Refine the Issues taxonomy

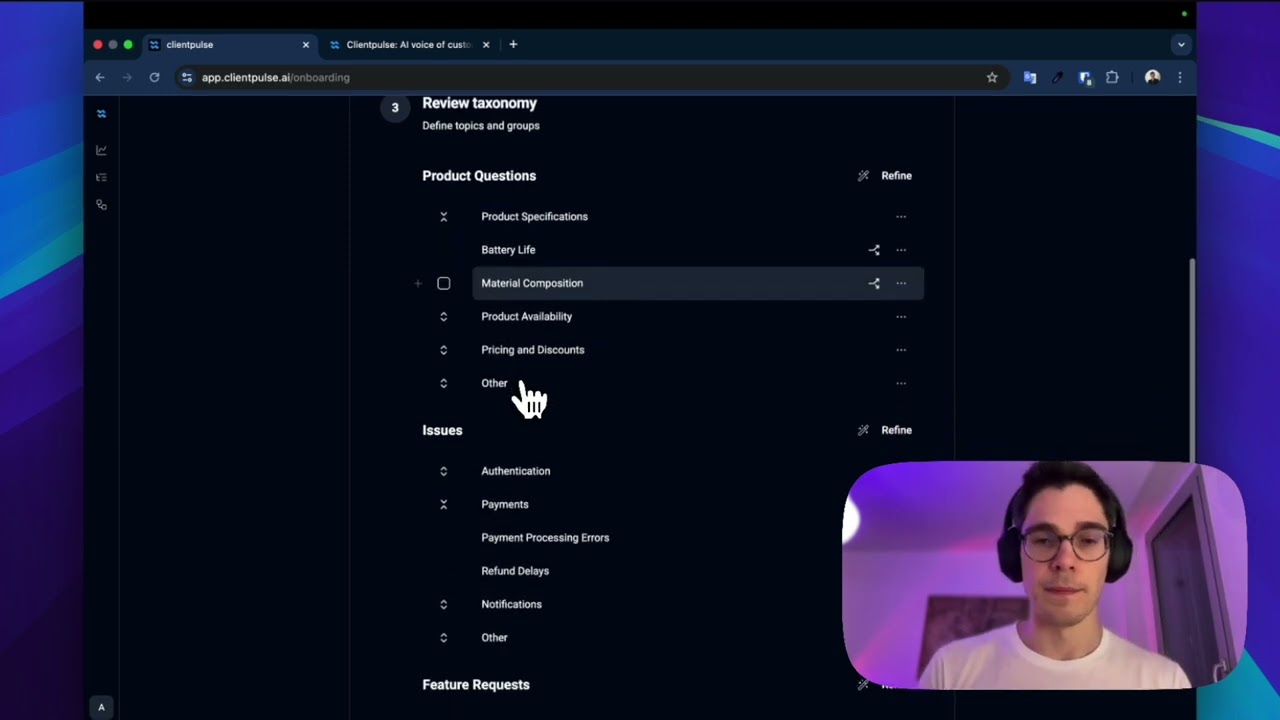(885, 430)
